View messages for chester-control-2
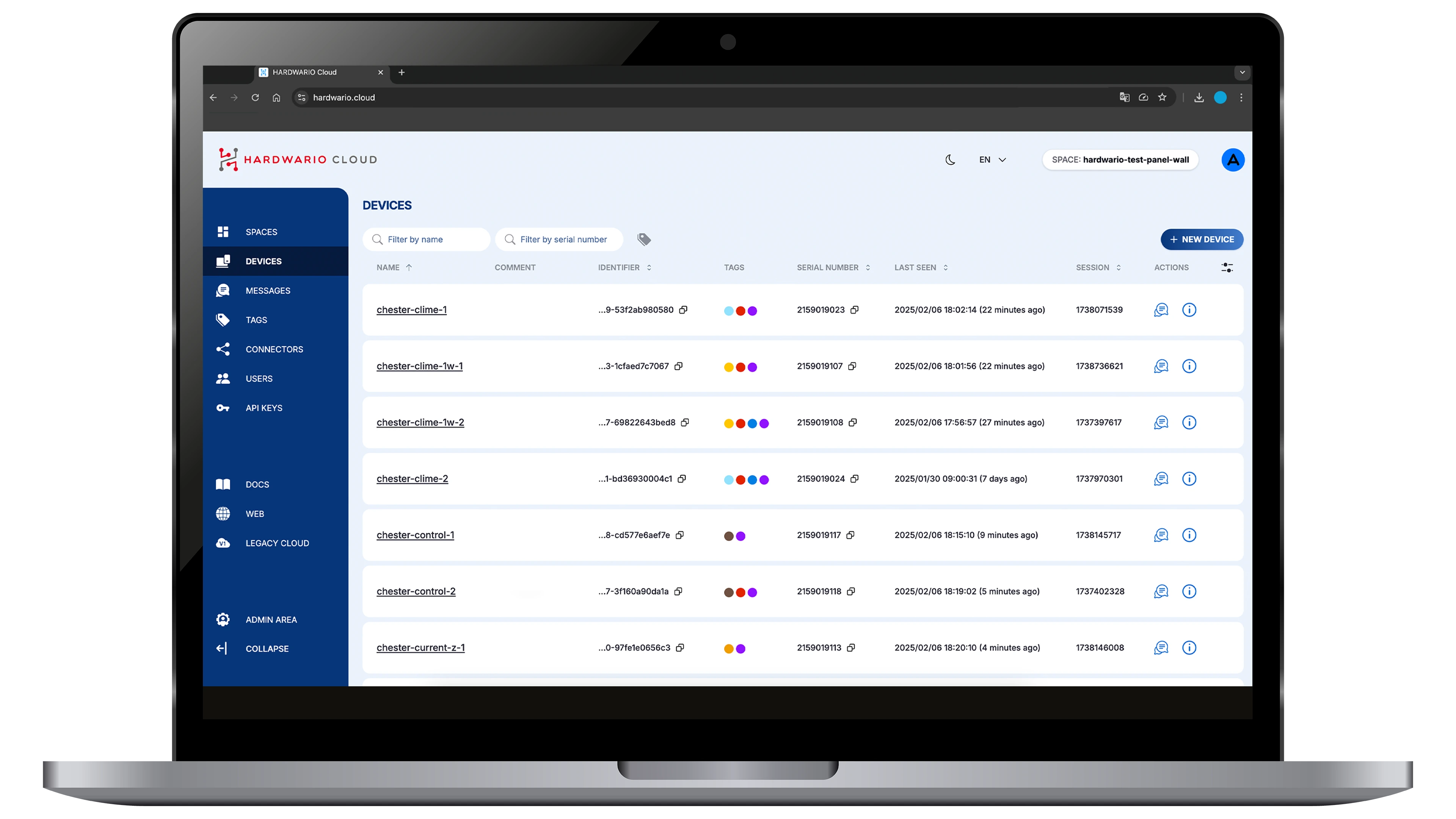1456x819 pixels. click(x=1161, y=591)
